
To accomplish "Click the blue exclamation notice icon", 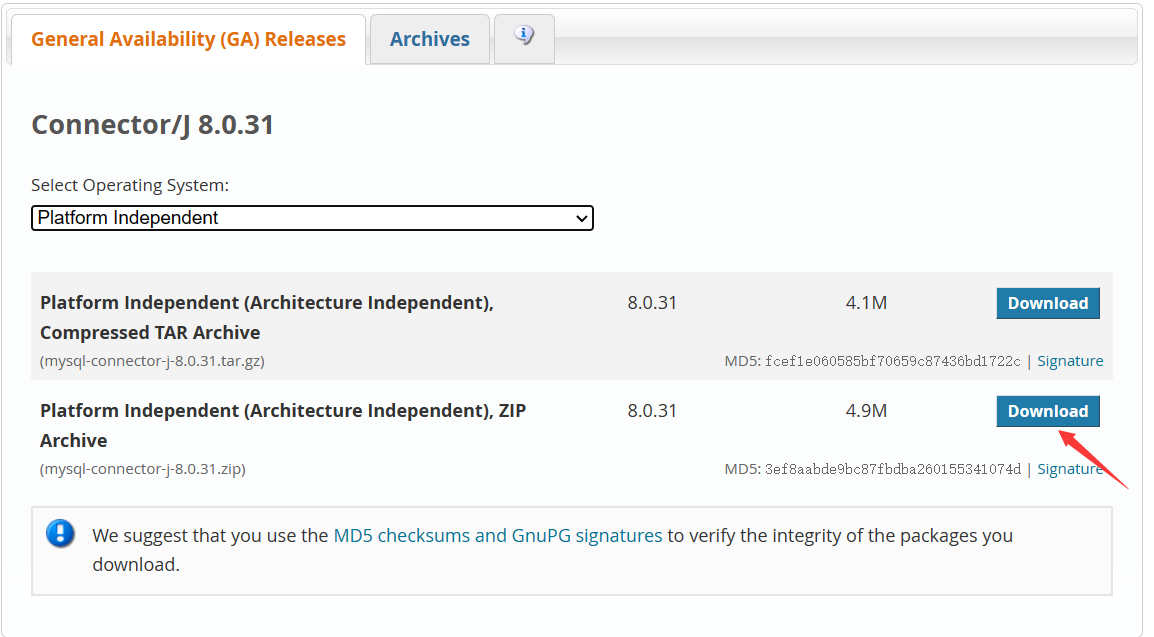I will coord(60,533).
